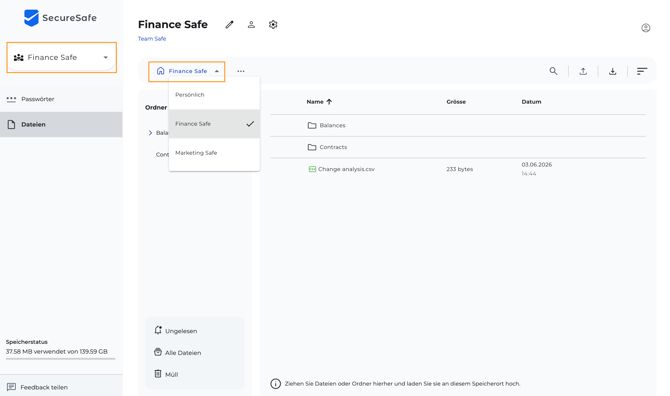Click the pencil edit icon beside Finance Safe title
The image size is (670, 396).
[x=229, y=25]
